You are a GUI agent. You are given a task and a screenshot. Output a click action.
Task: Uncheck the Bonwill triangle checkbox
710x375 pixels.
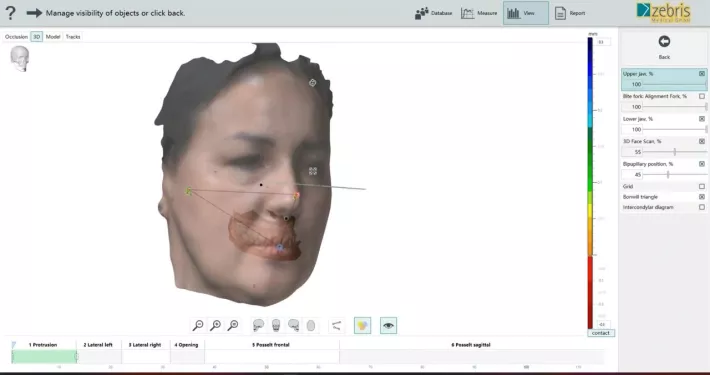pyautogui.click(x=702, y=197)
